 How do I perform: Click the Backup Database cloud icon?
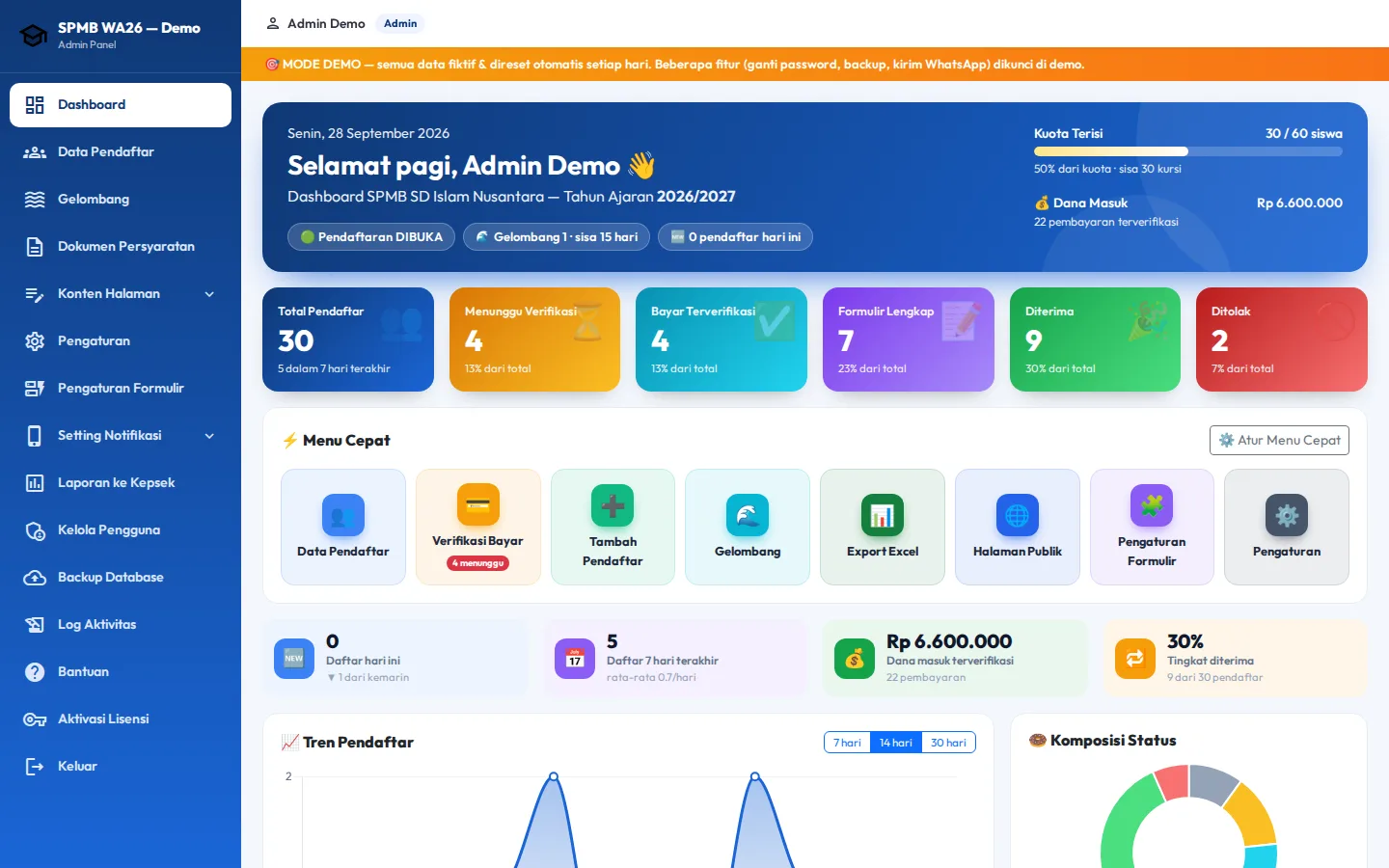(x=35, y=578)
